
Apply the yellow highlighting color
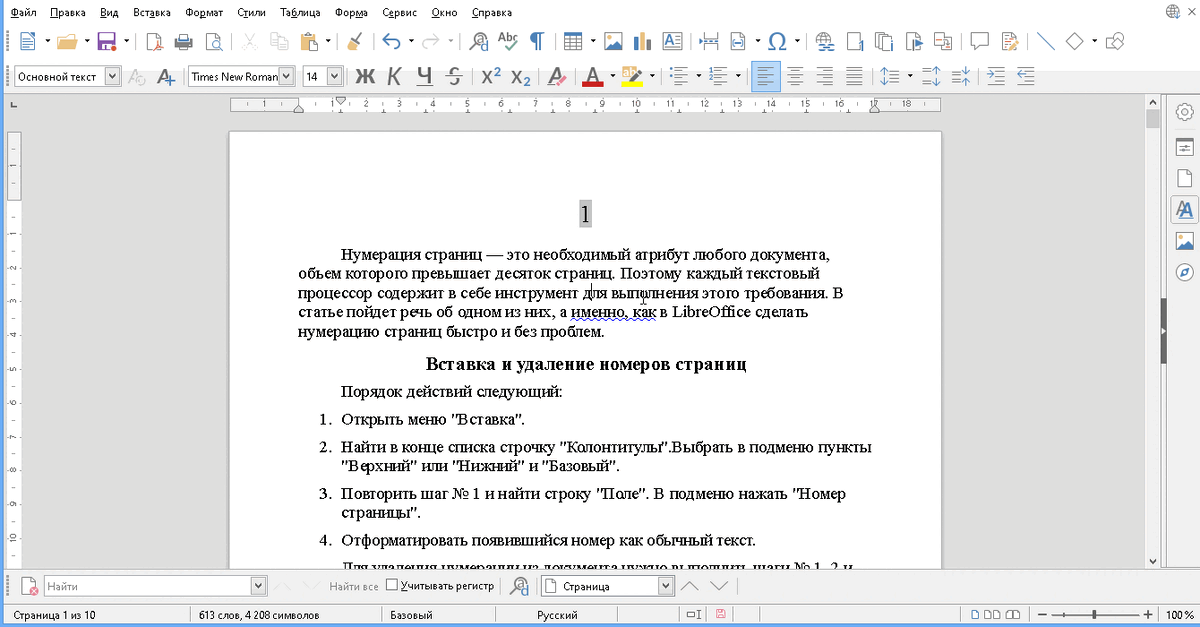[x=632, y=76]
